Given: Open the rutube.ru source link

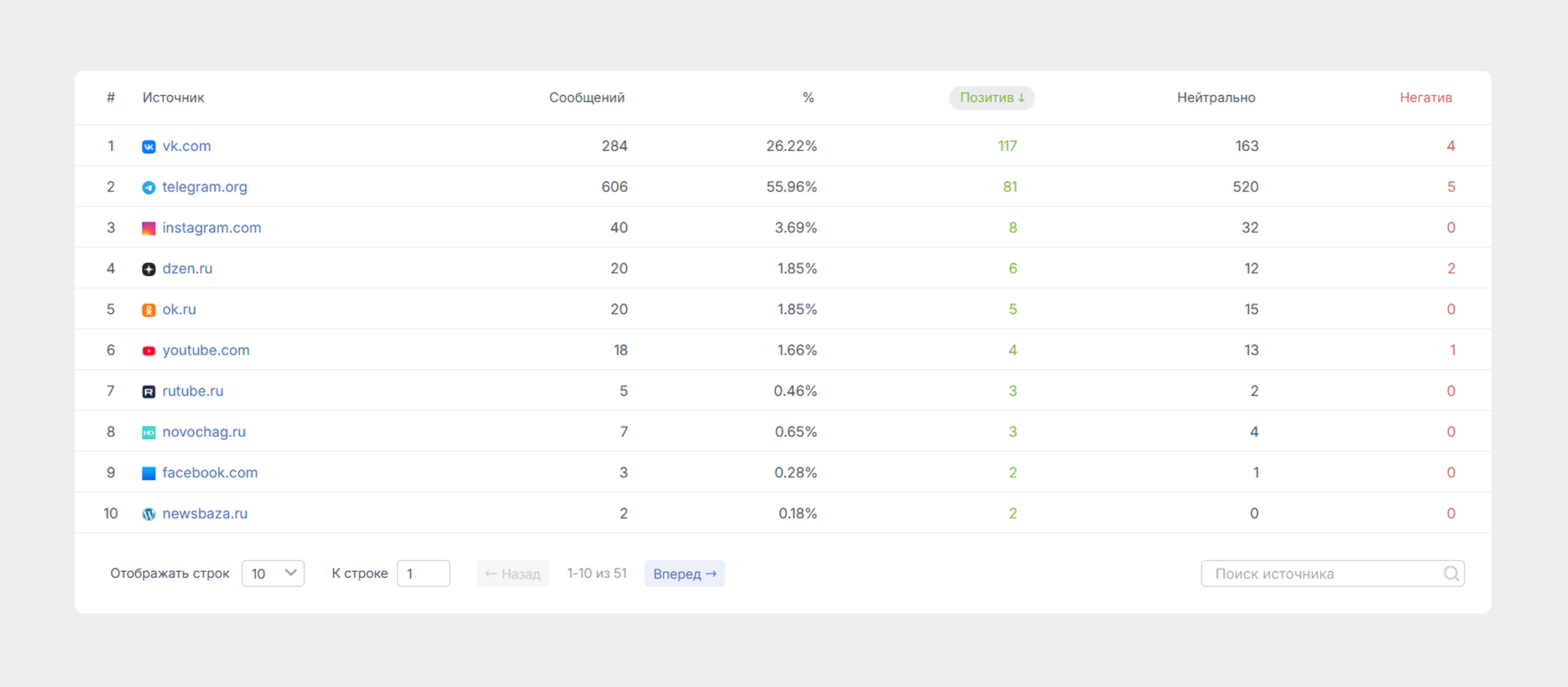Looking at the screenshot, I should (x=192, y=391).
